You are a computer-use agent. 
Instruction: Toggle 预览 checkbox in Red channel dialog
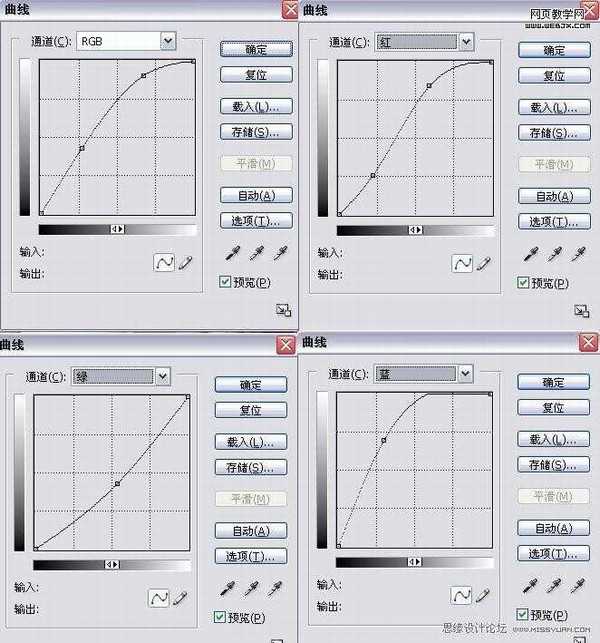pyautogui.click(x=523, y=283)
